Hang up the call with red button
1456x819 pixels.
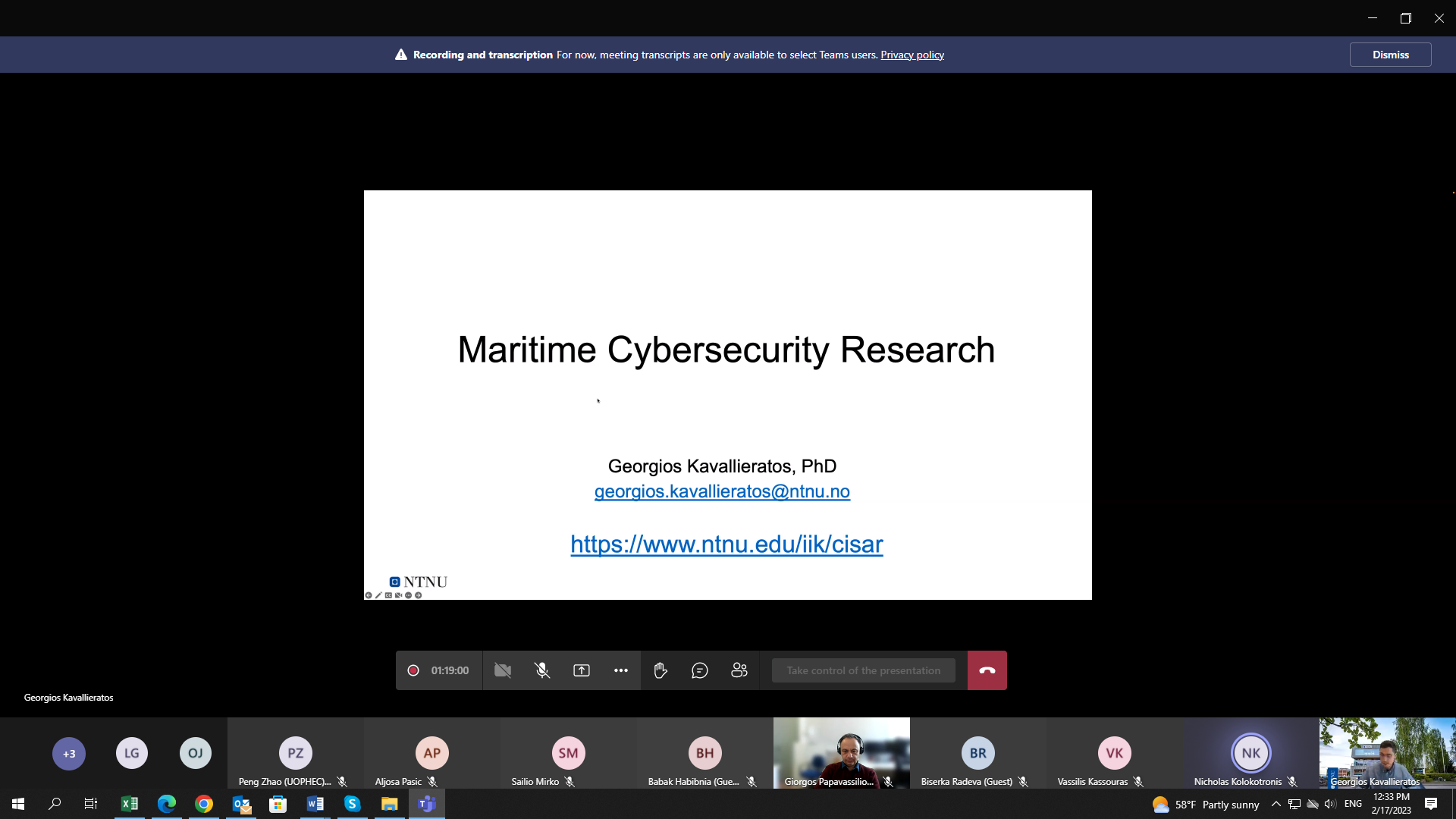[987, 670]
